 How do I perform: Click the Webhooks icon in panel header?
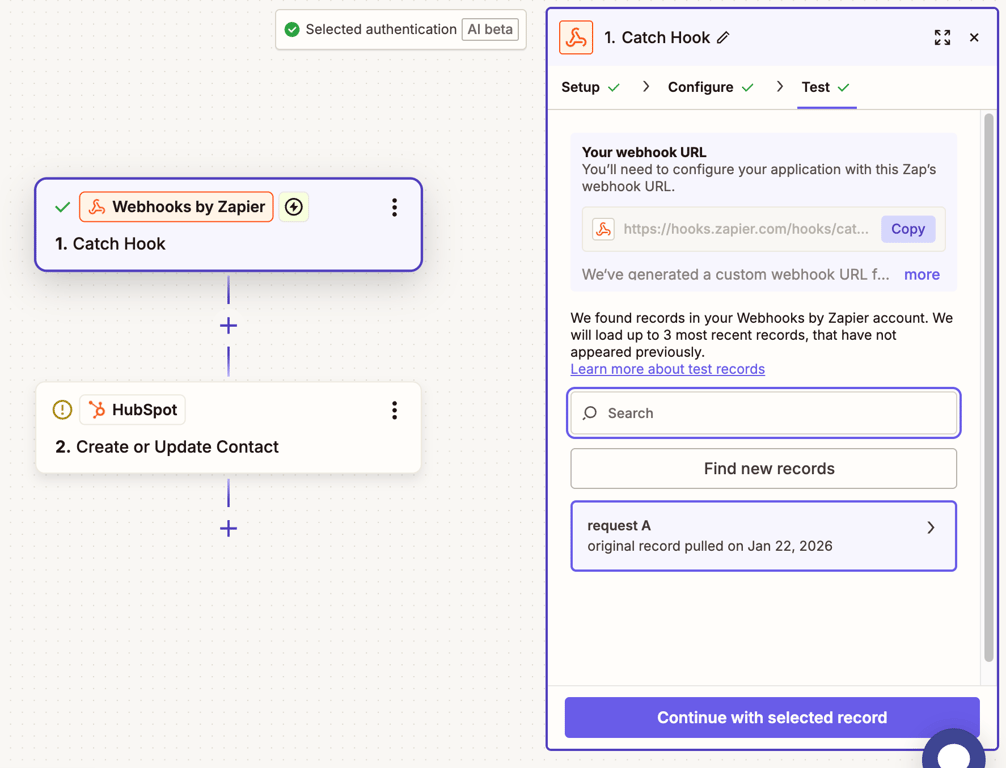pos(576,38)
